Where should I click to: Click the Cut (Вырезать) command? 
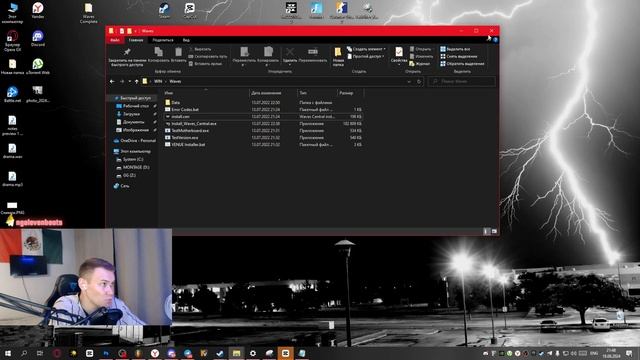[200, 49]
